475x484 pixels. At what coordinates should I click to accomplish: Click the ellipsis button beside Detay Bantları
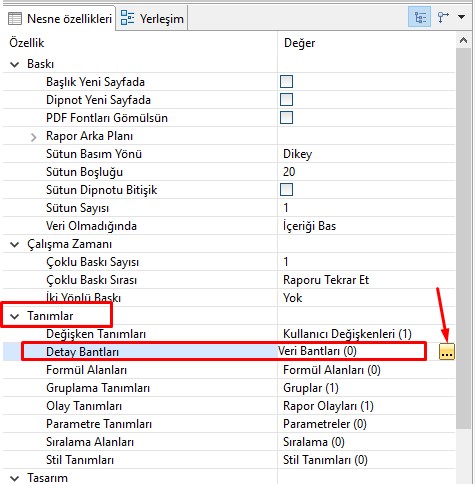point(447,352)
